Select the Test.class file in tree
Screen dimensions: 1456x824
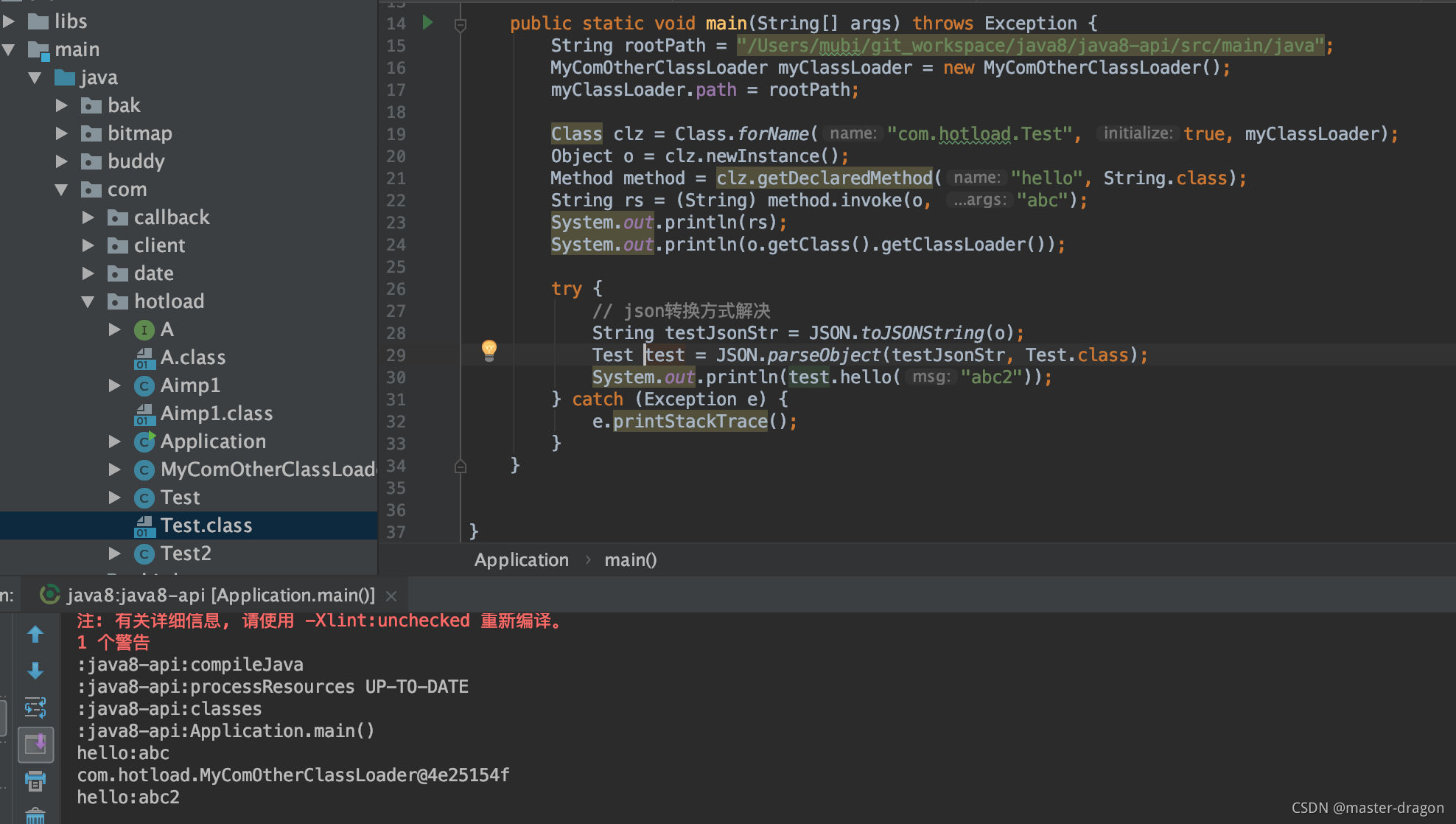[x=189, y=526]
